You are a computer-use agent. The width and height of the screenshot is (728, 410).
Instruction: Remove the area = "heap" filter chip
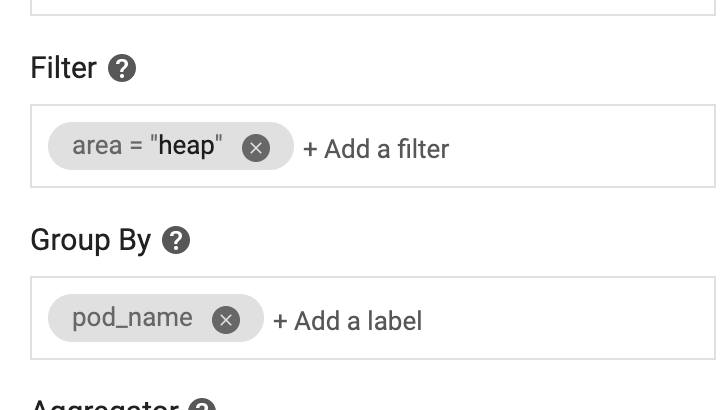click(256, 148)
